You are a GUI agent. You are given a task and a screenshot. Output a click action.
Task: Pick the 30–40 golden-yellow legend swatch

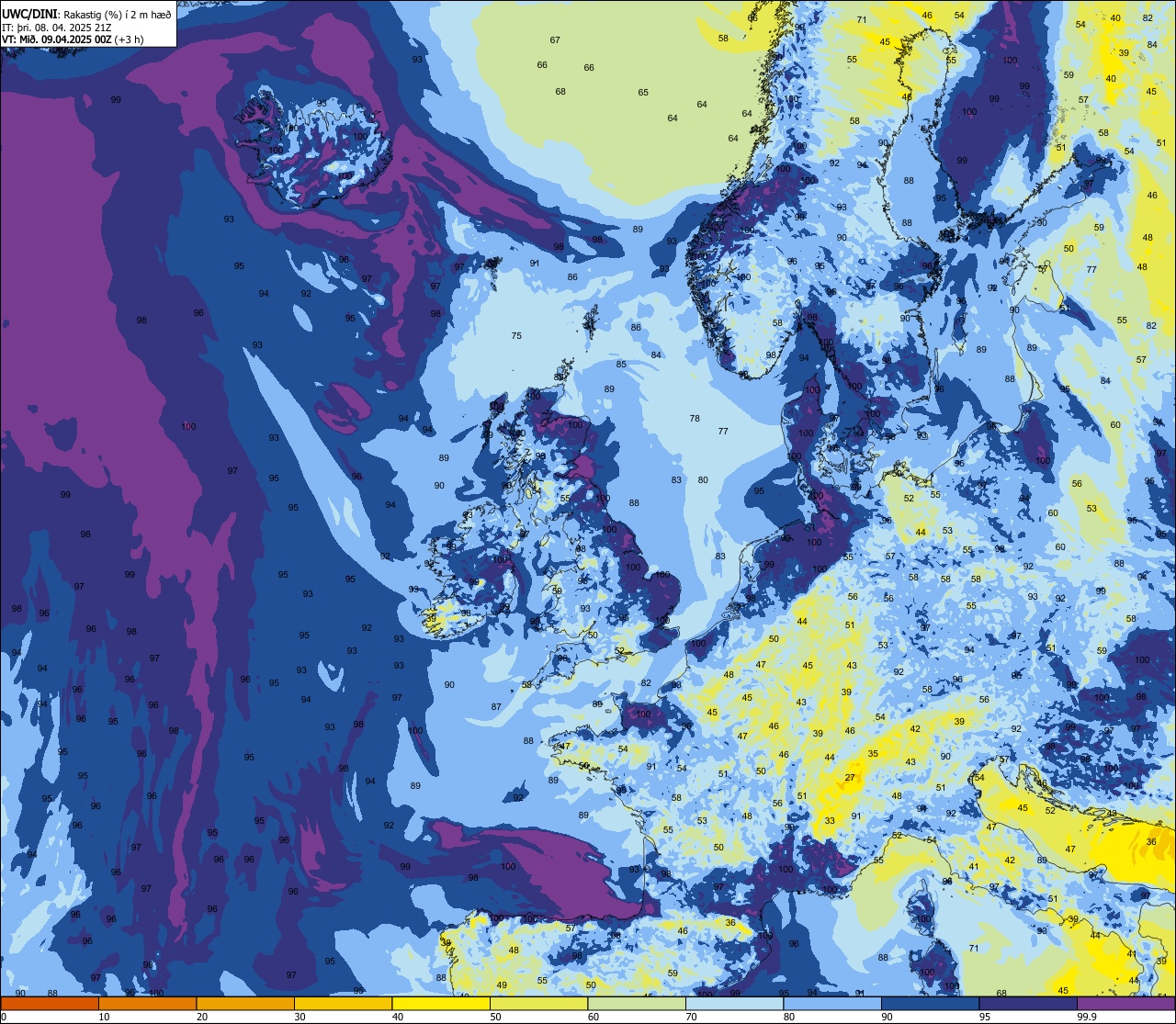coord(343,1003)
